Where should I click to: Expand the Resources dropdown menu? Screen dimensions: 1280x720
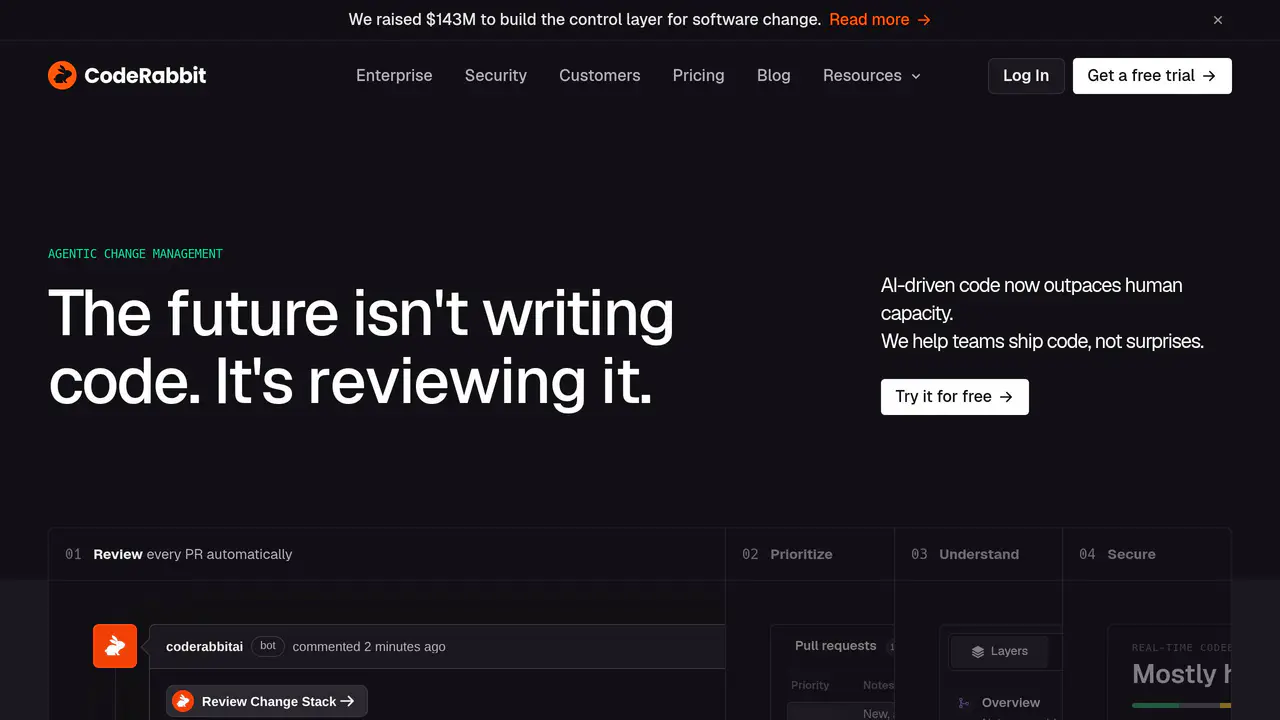pos(872,75)
